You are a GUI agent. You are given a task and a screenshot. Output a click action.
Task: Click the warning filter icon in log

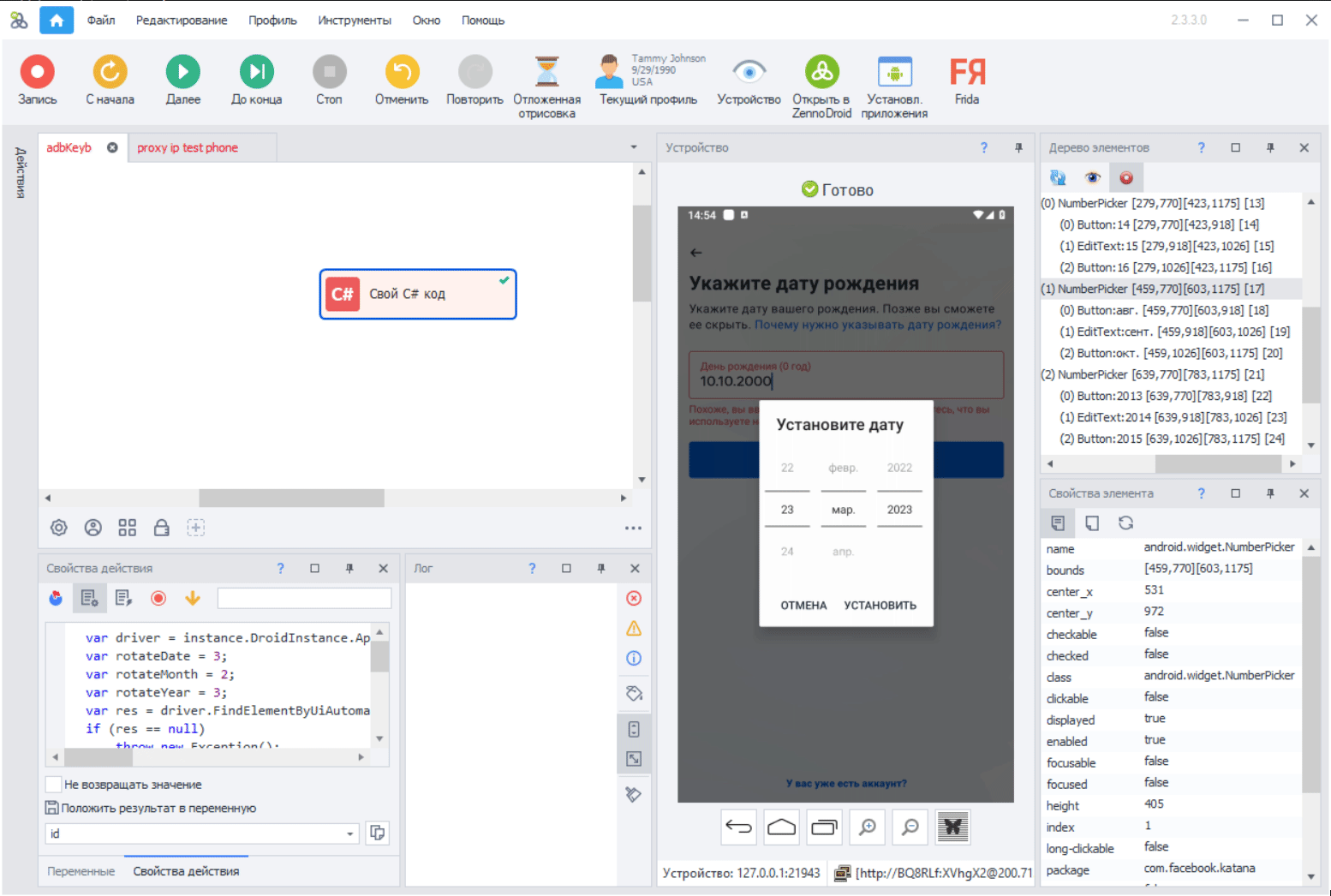pos(634,629)
